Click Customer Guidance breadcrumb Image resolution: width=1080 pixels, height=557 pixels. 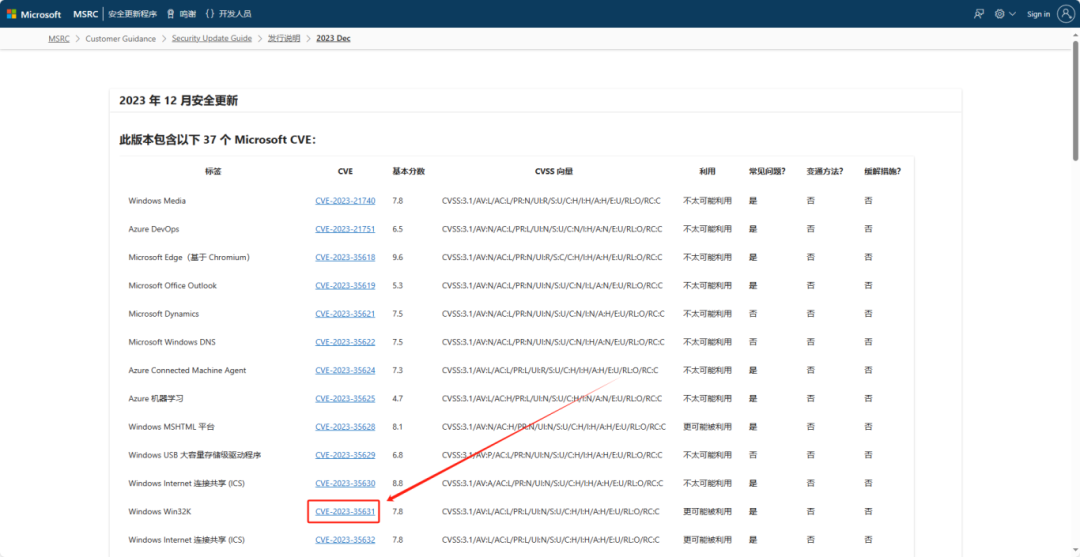click(x=121, y=39)
